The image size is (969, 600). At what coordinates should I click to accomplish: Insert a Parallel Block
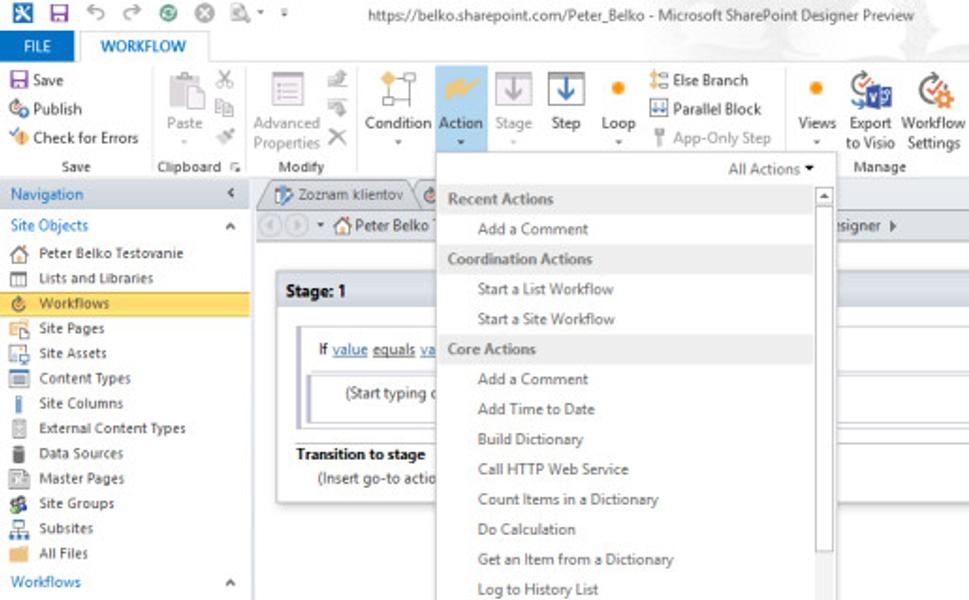[705, 109]
